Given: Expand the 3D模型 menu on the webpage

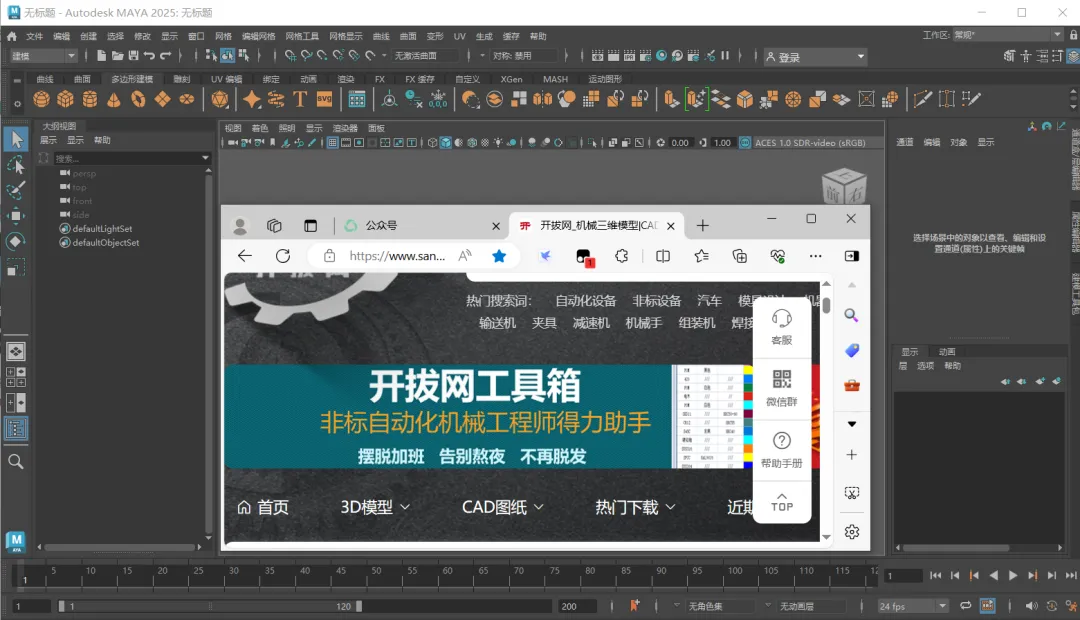Looking at the screenshot, I should [375, 507].
